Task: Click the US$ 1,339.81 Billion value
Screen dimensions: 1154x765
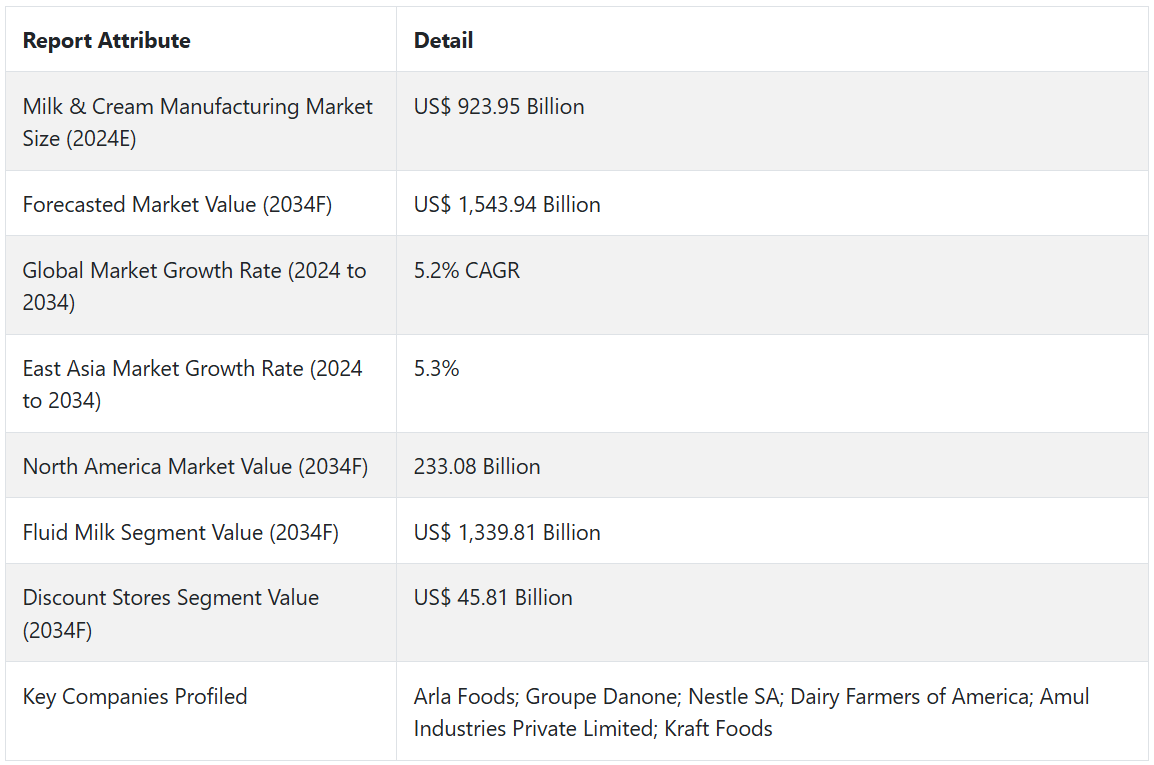Action: [x=507, y=533]
